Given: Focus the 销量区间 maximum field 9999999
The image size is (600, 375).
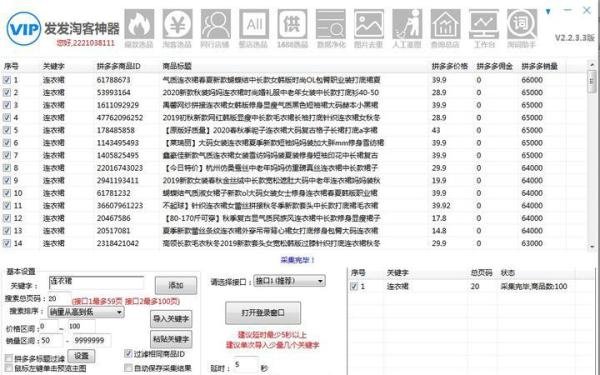Looking at the screenshot, I should [92, 340].
